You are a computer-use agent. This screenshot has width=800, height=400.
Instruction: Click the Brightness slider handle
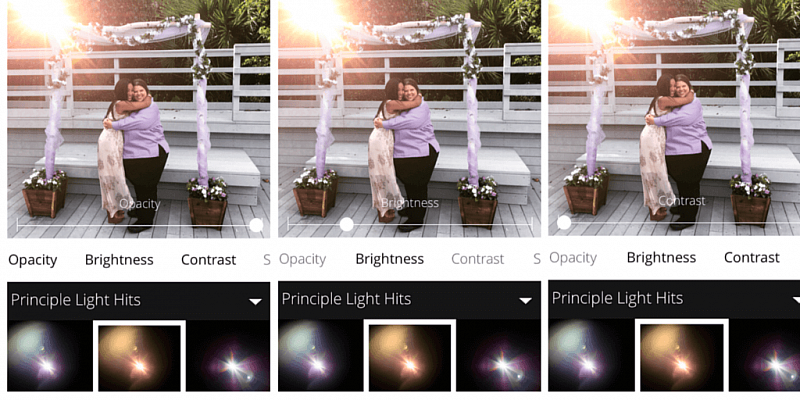(346, 224)
